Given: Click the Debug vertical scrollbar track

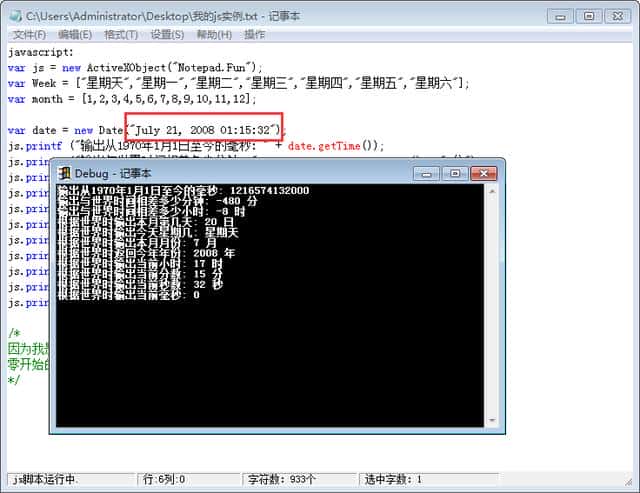Looking at the screenshot, I should click(492, 305).
